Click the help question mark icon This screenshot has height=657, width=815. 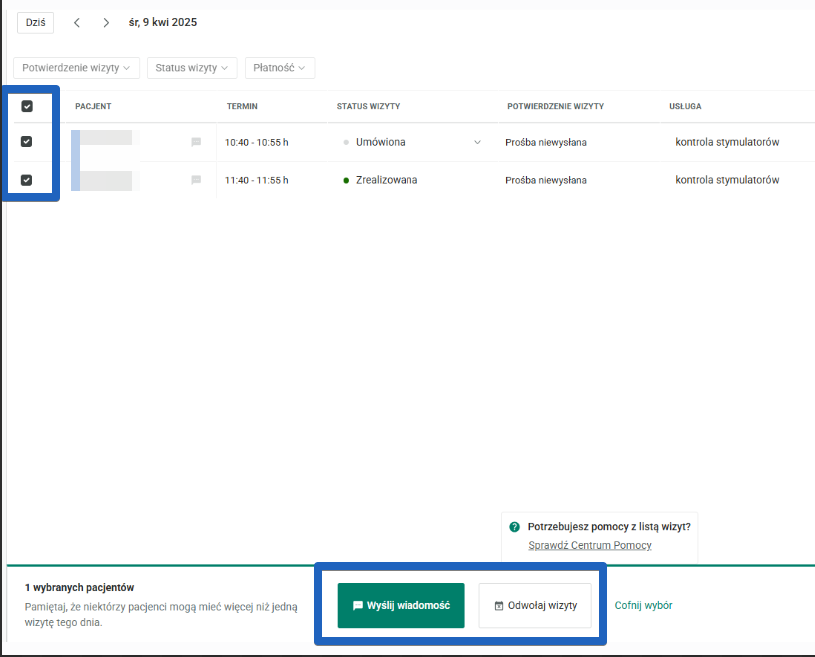click(x=514, y=526)
